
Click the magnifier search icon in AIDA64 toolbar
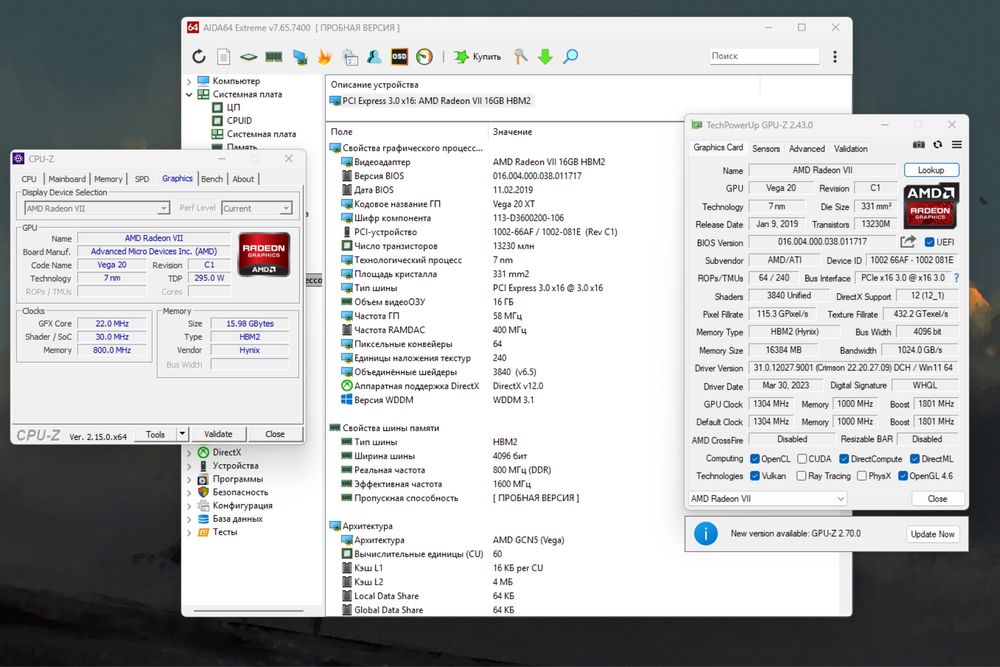(x=570, y=57)
